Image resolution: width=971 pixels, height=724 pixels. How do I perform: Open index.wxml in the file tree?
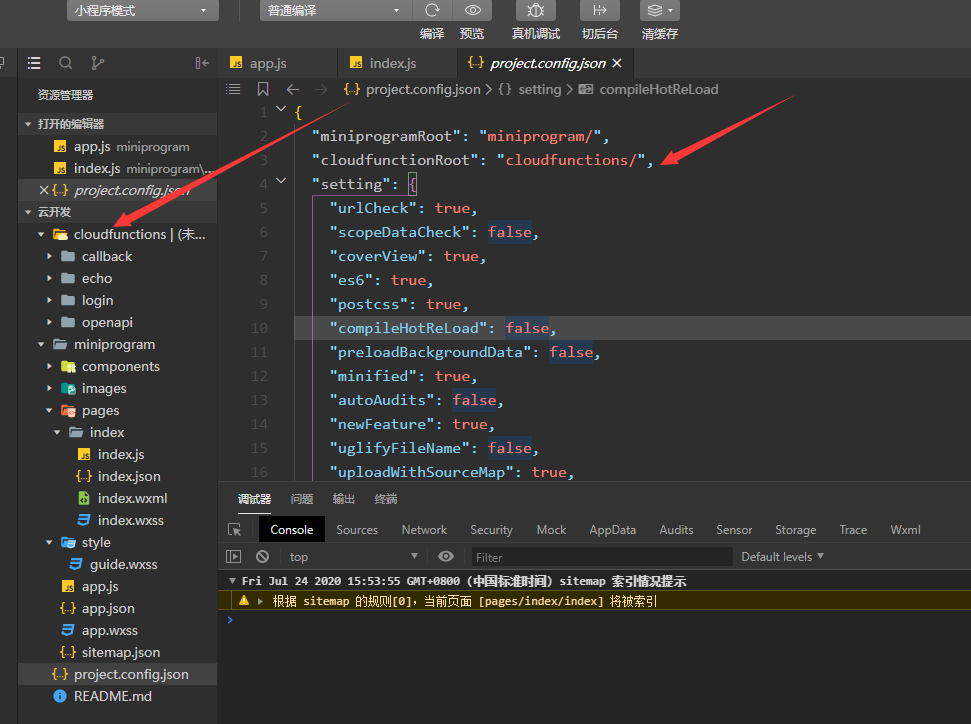pos(132,498)
